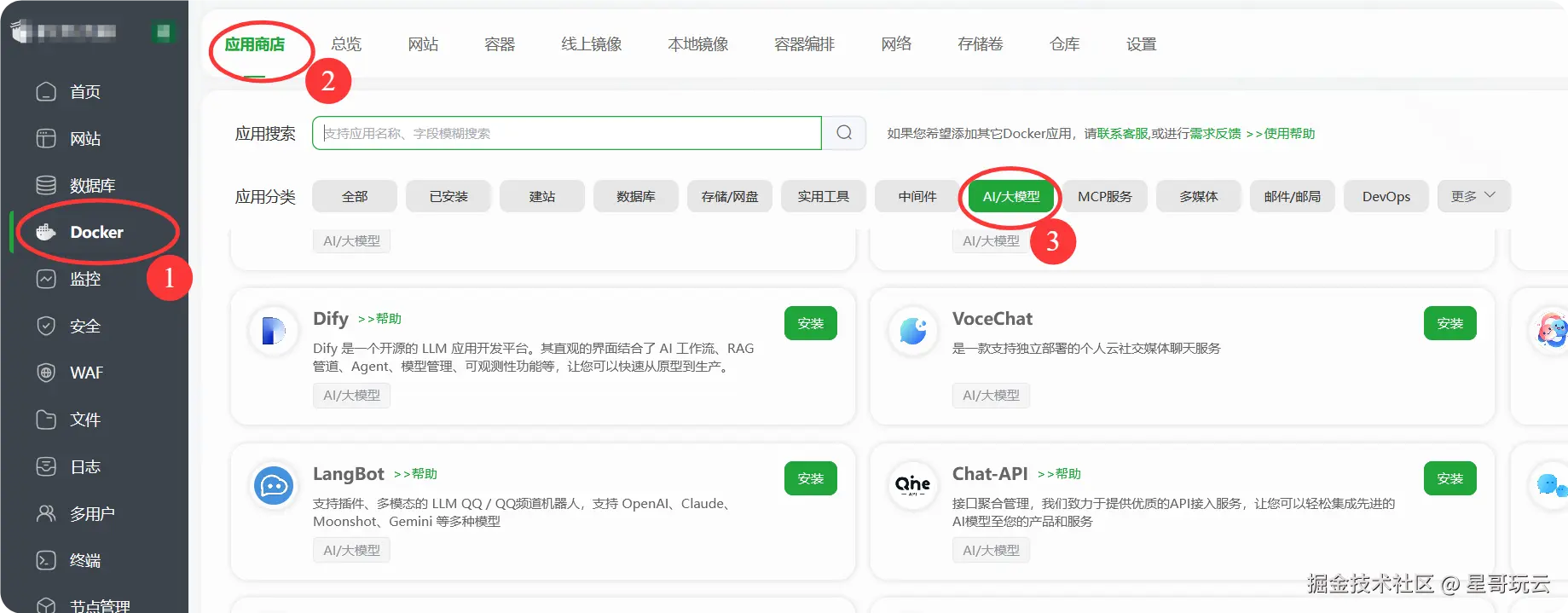Go to the 本地镜像 tab
1568x613 pixels.
tap(698, 44)
